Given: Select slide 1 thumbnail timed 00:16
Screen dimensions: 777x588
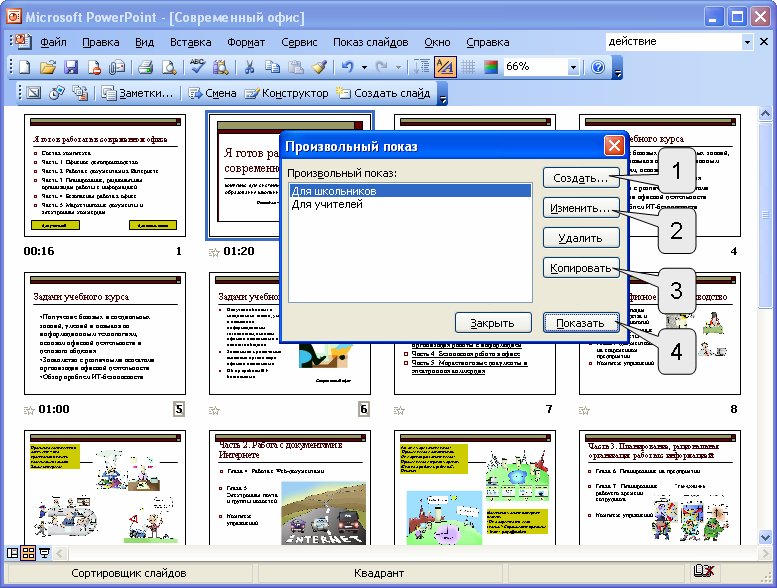Looking at the screenshot, I should coord(105,175).
